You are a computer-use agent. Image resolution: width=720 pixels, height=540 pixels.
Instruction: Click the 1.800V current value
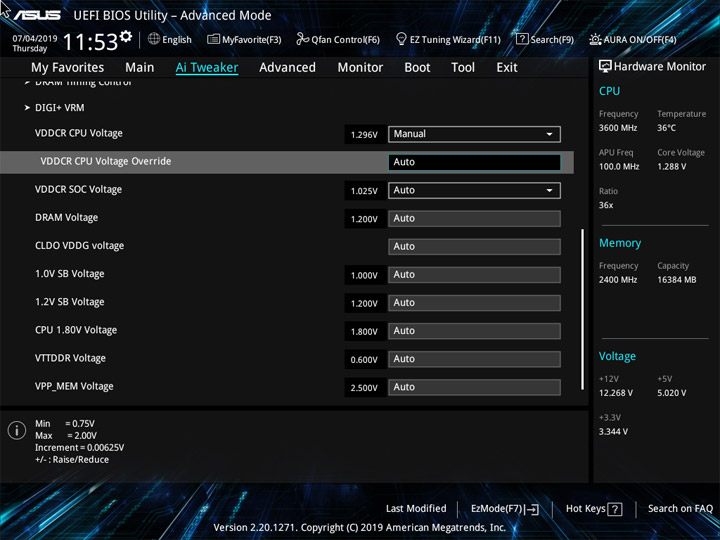click(x=364, y=332)
